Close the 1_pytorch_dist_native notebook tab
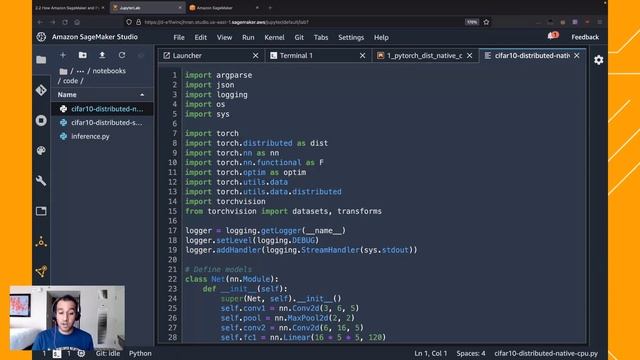 tap(469, 56)
